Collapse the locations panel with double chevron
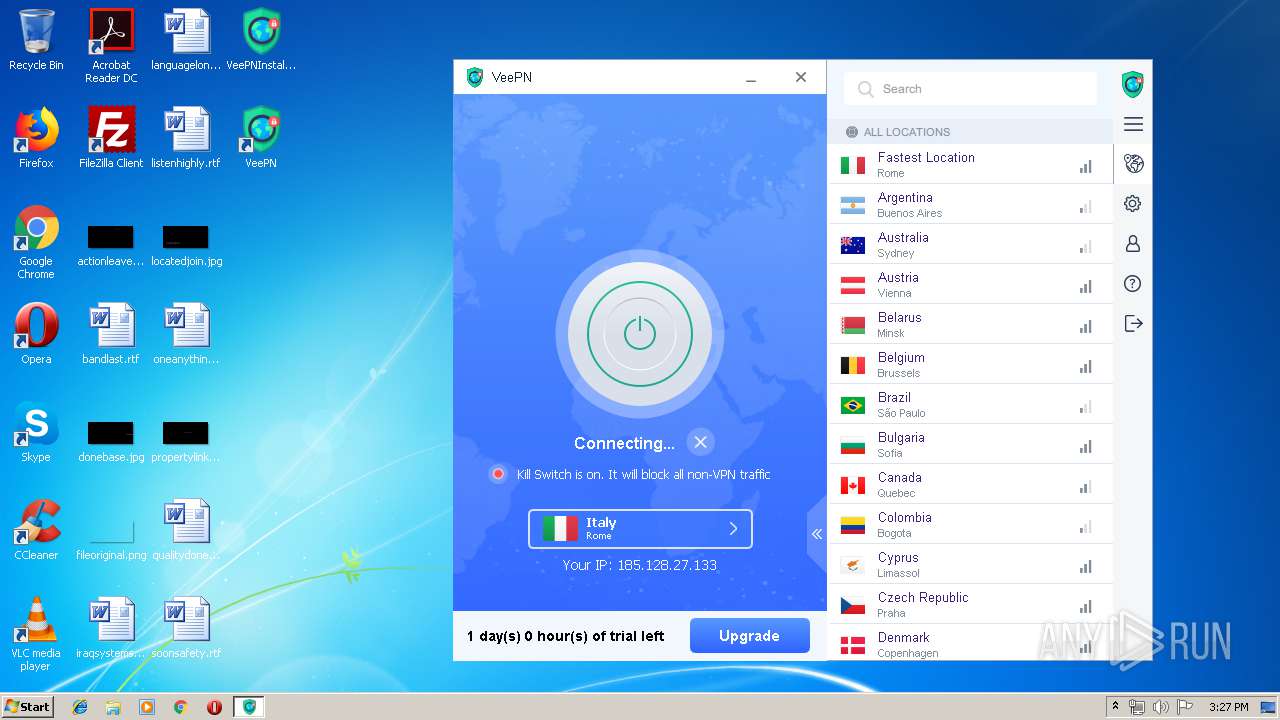1280x720 pixels. pos(817,534)
